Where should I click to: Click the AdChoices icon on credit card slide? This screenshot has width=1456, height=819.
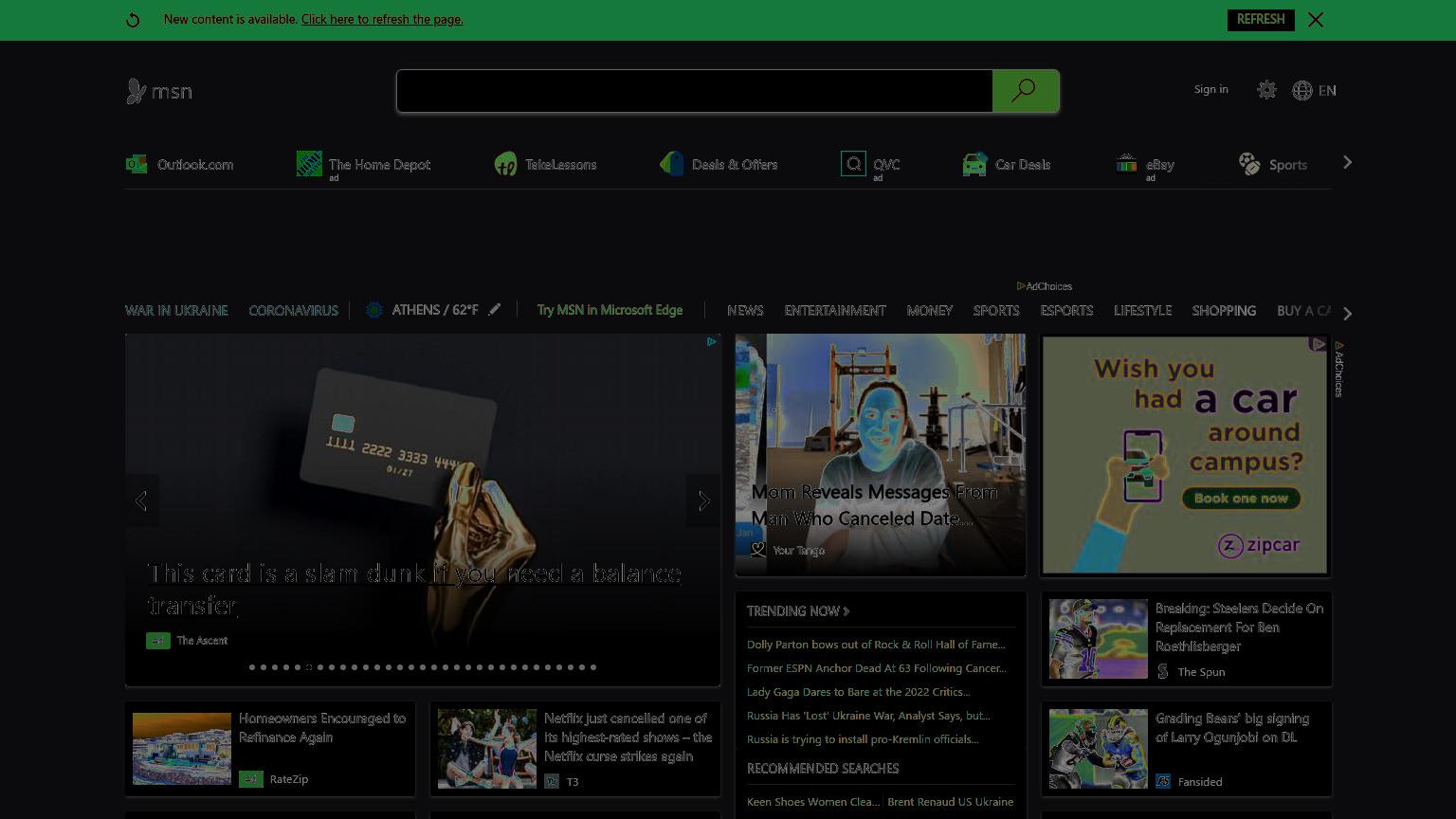pos(711,342)
